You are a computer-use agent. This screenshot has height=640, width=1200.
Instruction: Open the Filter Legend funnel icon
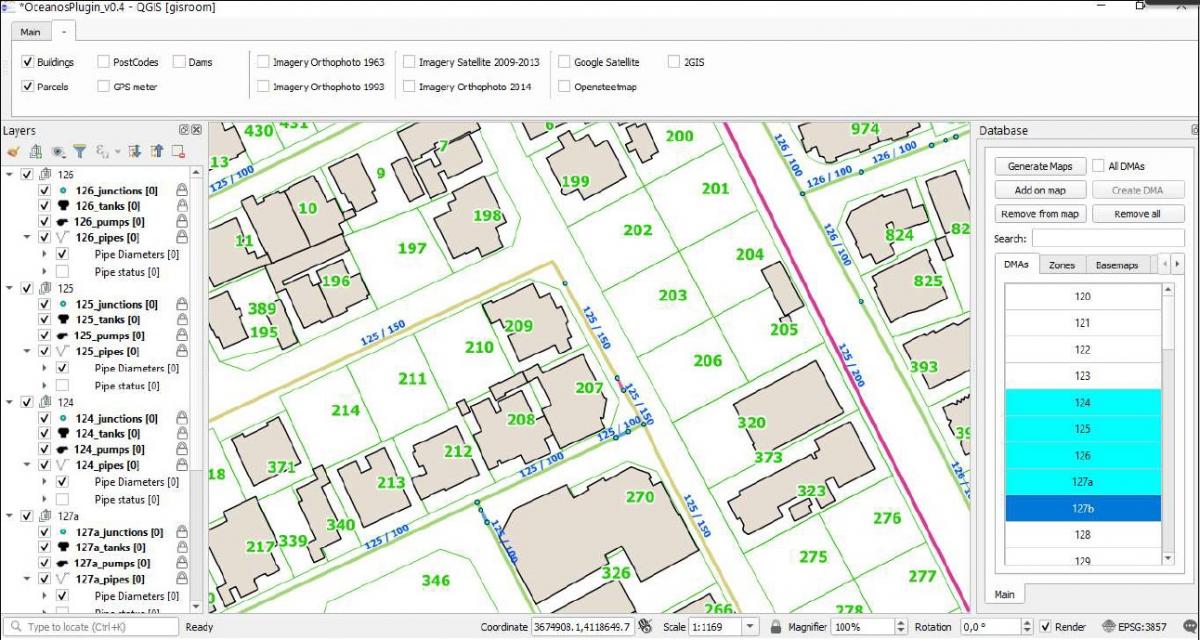coord(80,152)
